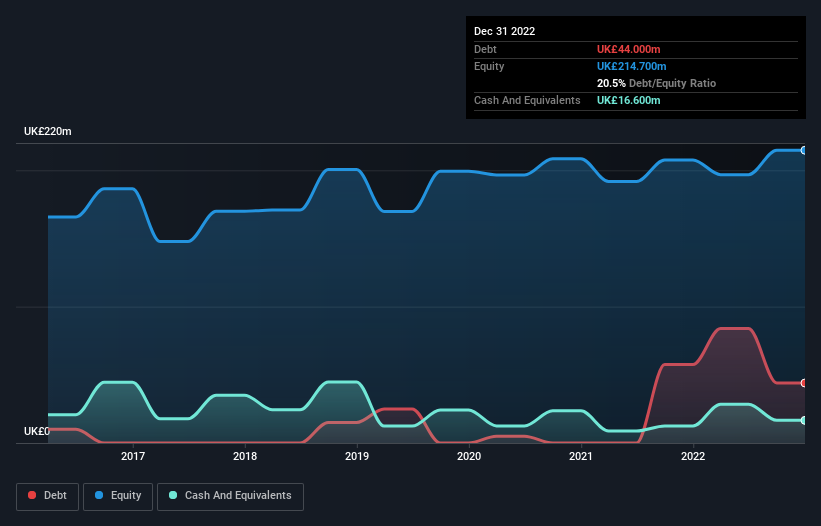The width and height of the screenshot is (821, 526).
Task: Toggle Cash And Equivalents legend button
Action: (x=230, y=496)
